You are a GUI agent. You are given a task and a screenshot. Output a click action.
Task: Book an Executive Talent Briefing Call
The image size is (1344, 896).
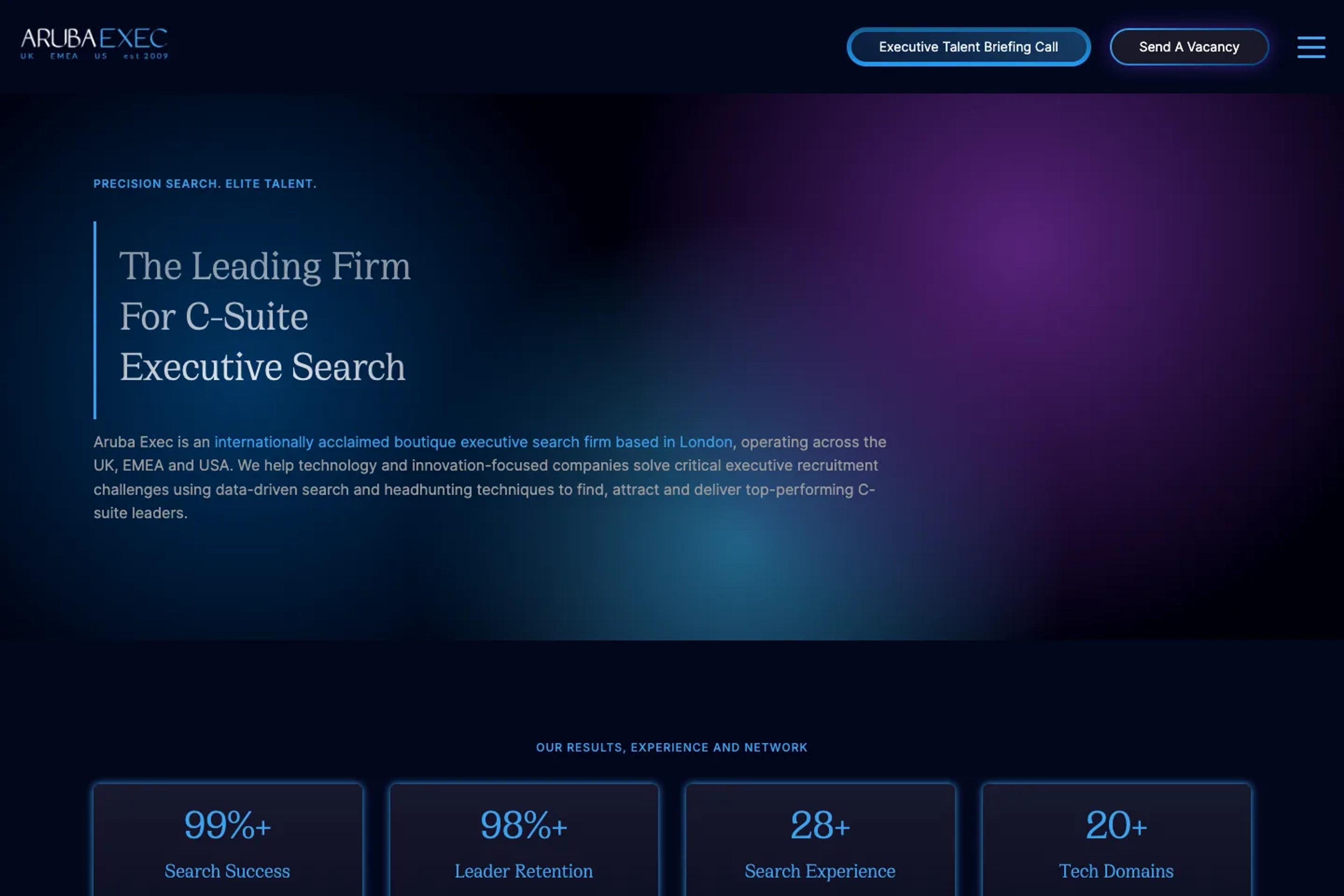tap(968, 47)
